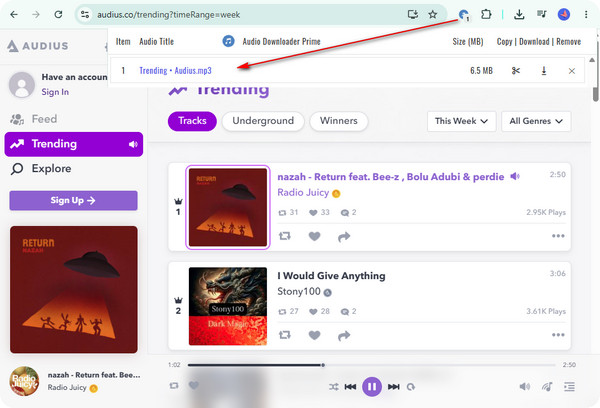This screenshot has width=600, height=408.
Task: Click the Audius logo
Action: point(38,46)
